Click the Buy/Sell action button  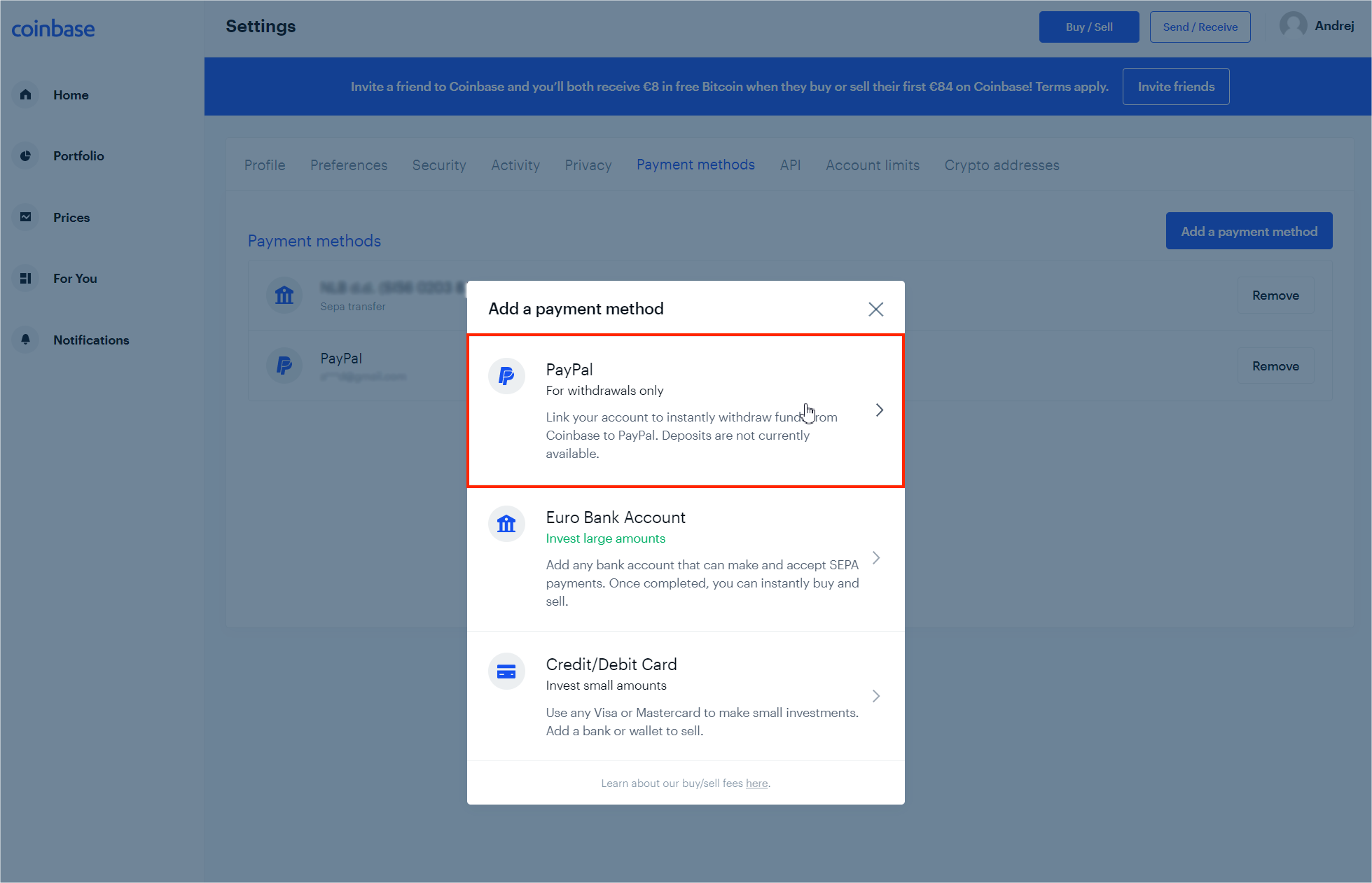click(x=1088, y=27)
